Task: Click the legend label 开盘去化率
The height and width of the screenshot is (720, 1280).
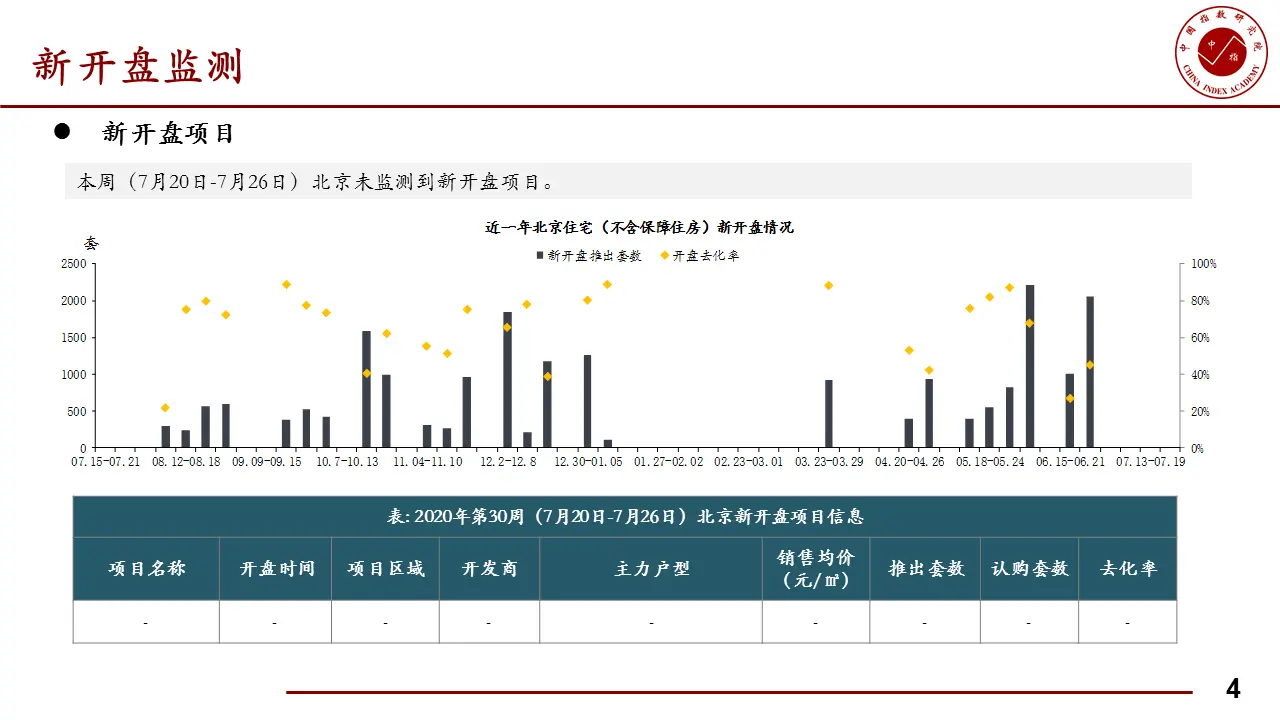Action: coord(705,256)
